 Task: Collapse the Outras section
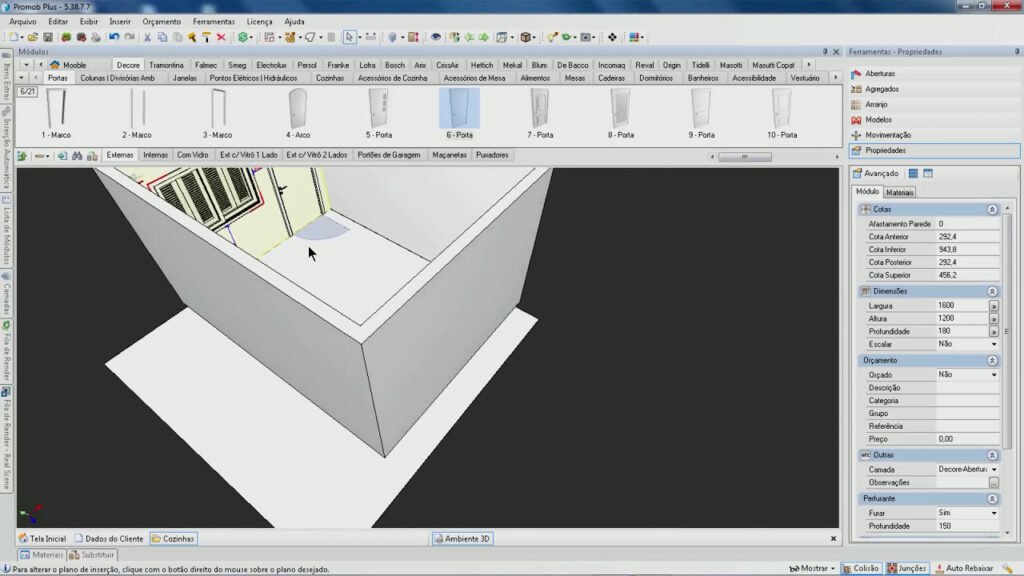992,455
